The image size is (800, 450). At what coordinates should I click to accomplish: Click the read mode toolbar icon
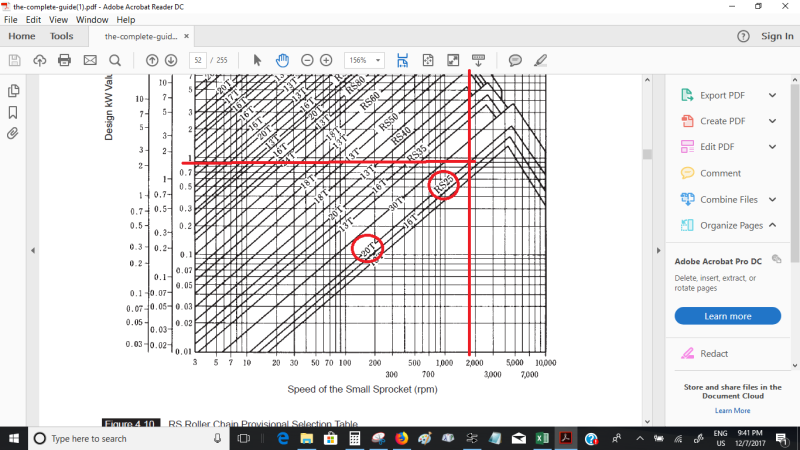(x=478, y=60)
